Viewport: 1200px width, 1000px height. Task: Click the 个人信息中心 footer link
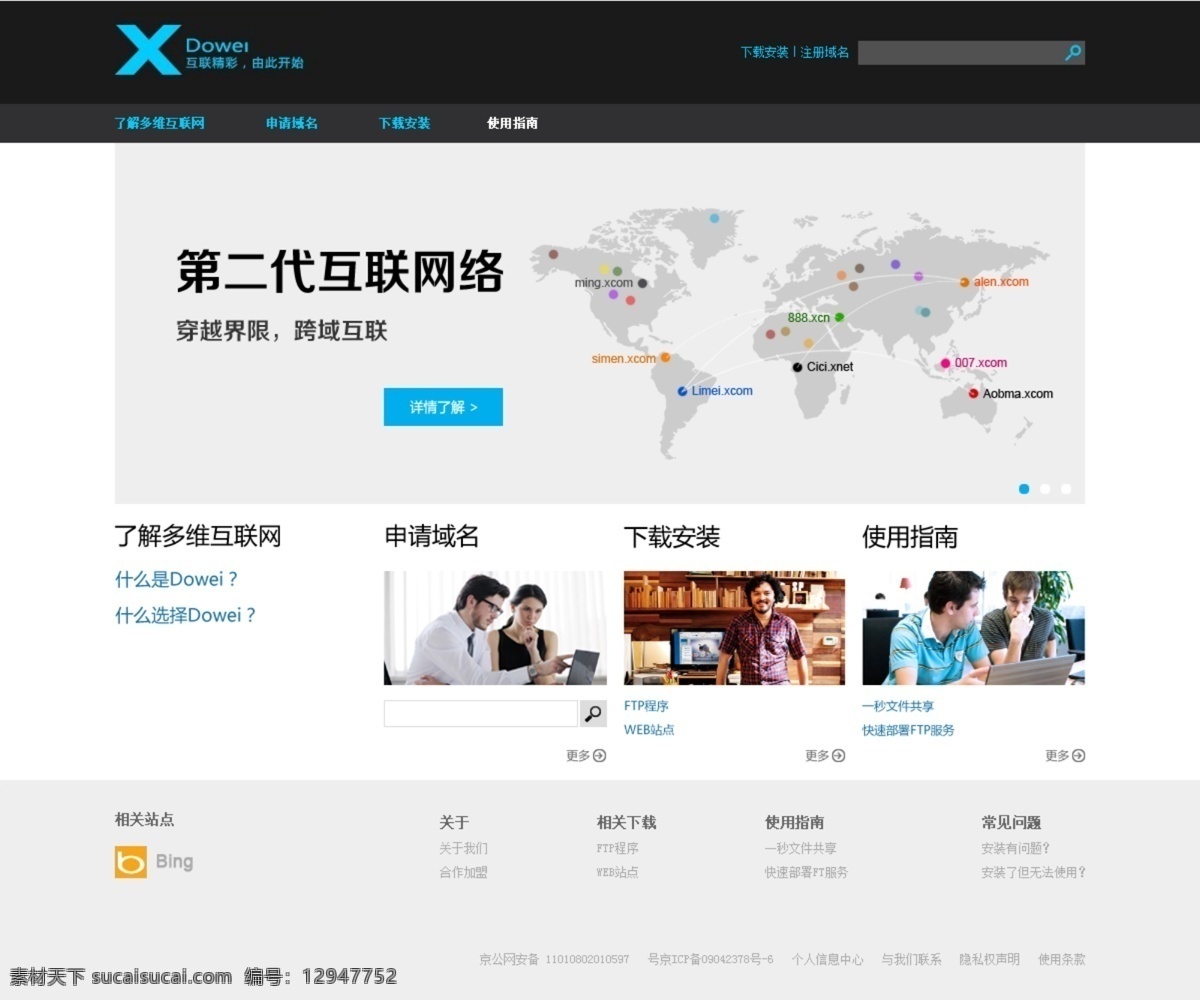[x=828, y=959]
